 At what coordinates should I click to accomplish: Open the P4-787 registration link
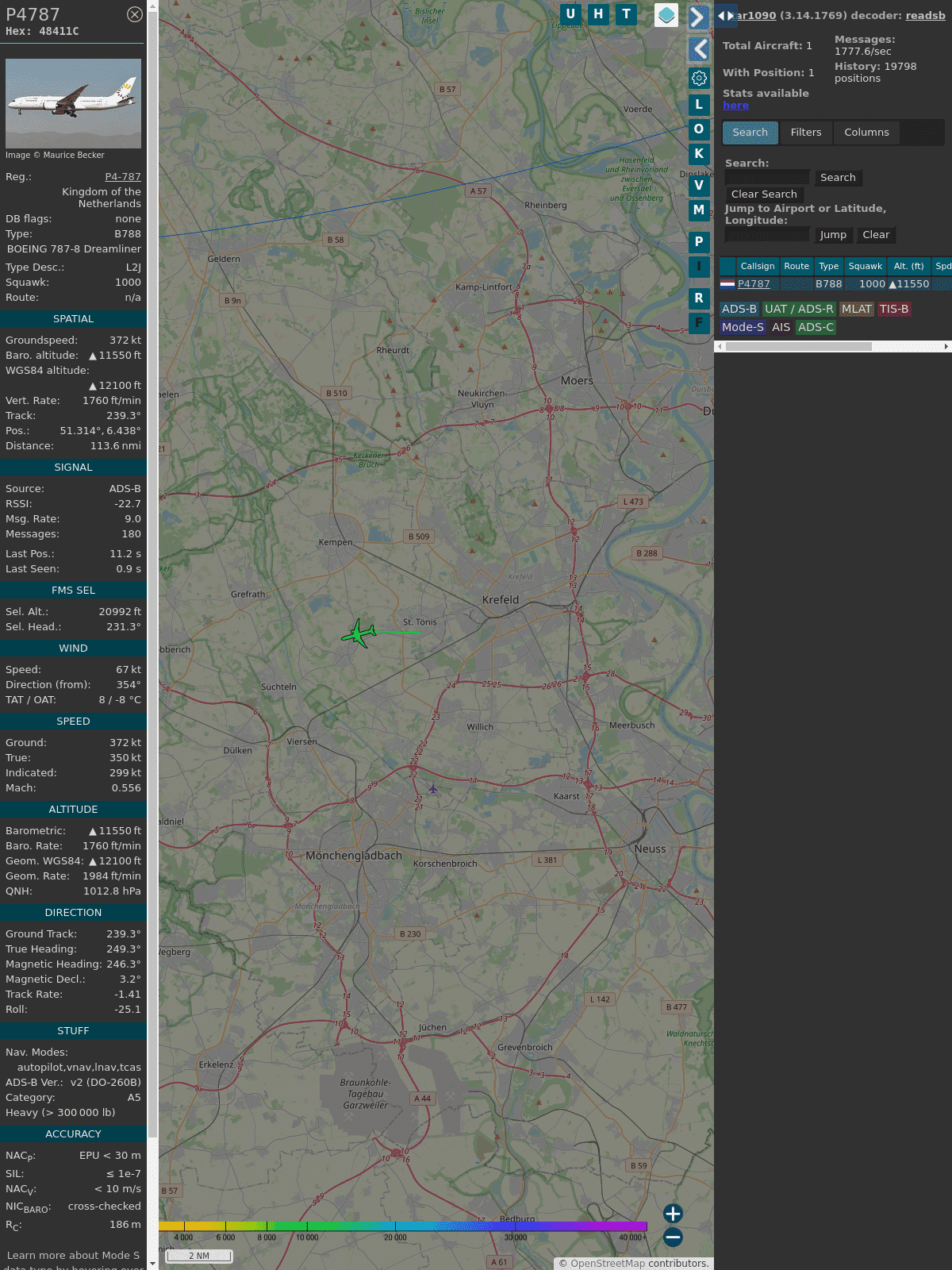click(123, 177)
